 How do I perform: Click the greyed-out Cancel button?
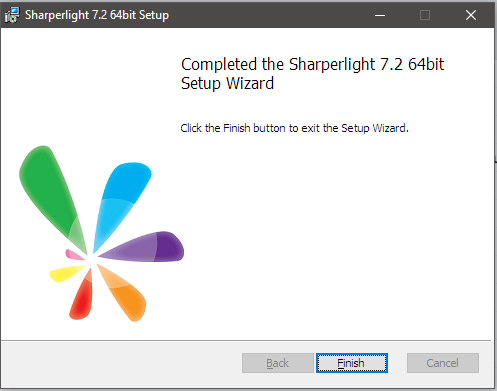coord(443,363)
